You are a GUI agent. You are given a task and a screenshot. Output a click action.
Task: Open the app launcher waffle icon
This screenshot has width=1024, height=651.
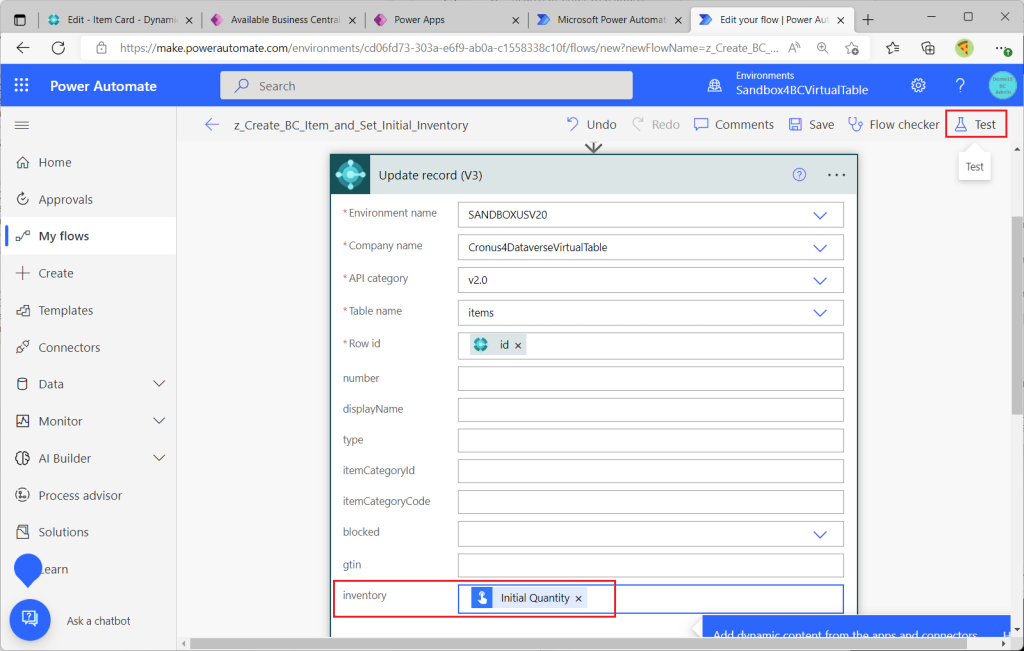pyautogui.click(x=22, y=86)
